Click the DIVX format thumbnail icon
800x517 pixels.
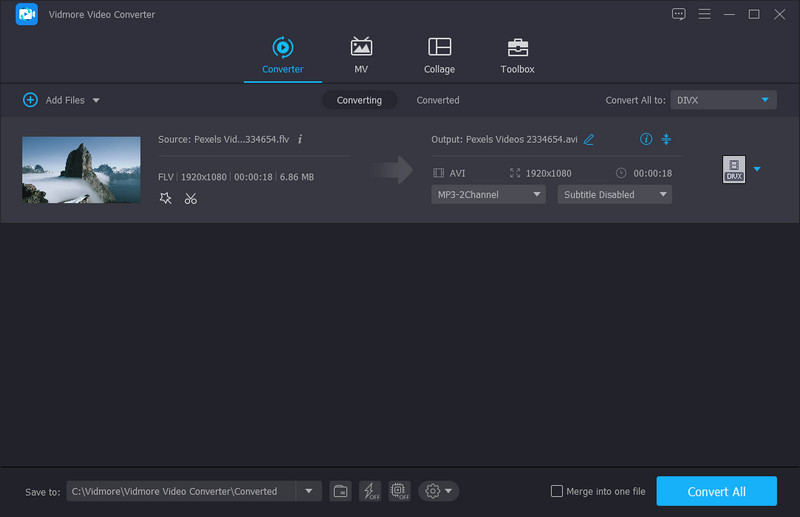(734, 170)
